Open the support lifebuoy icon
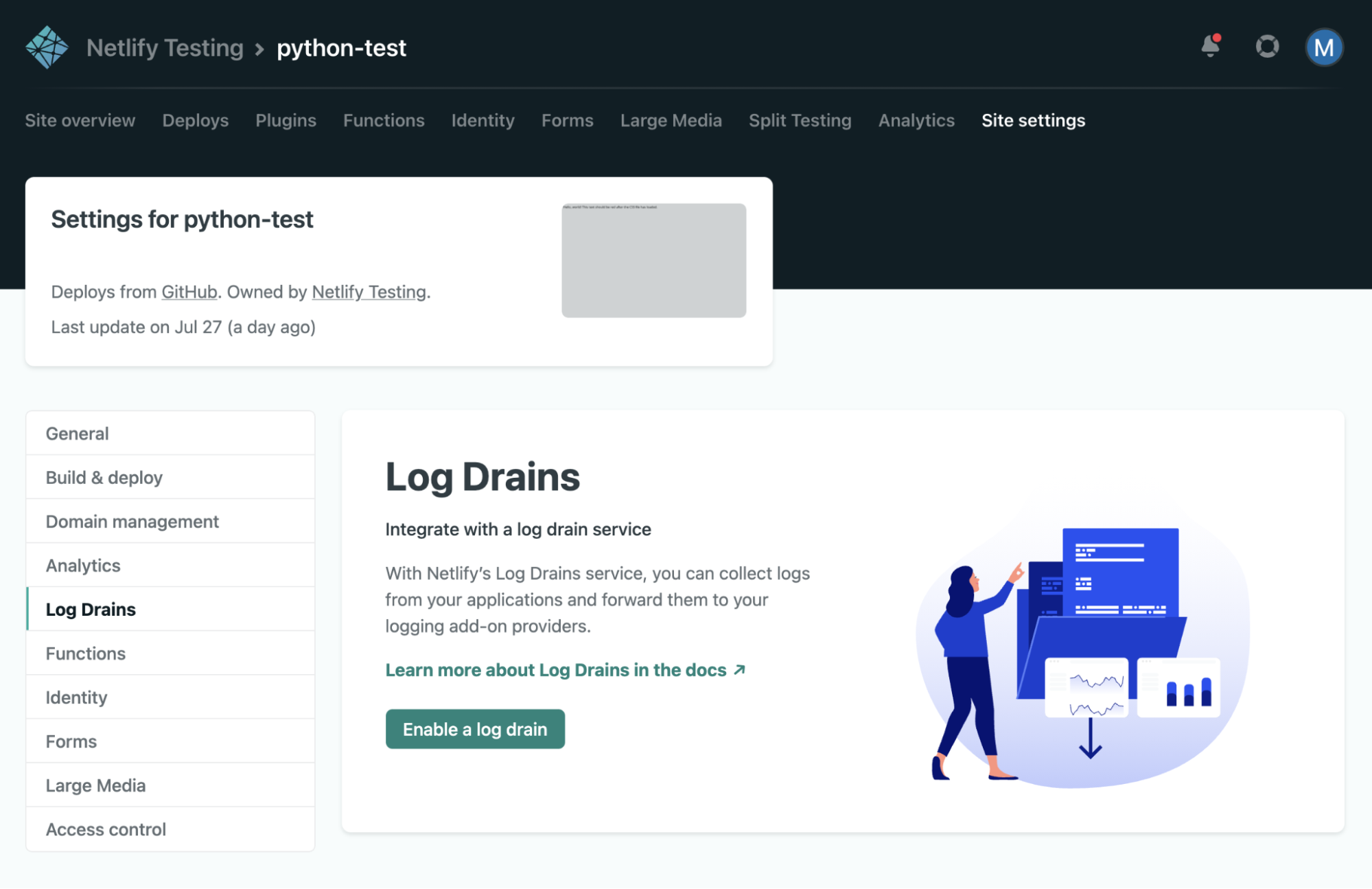Screen dimensions: 1372x889 [x=1267, y=47]
